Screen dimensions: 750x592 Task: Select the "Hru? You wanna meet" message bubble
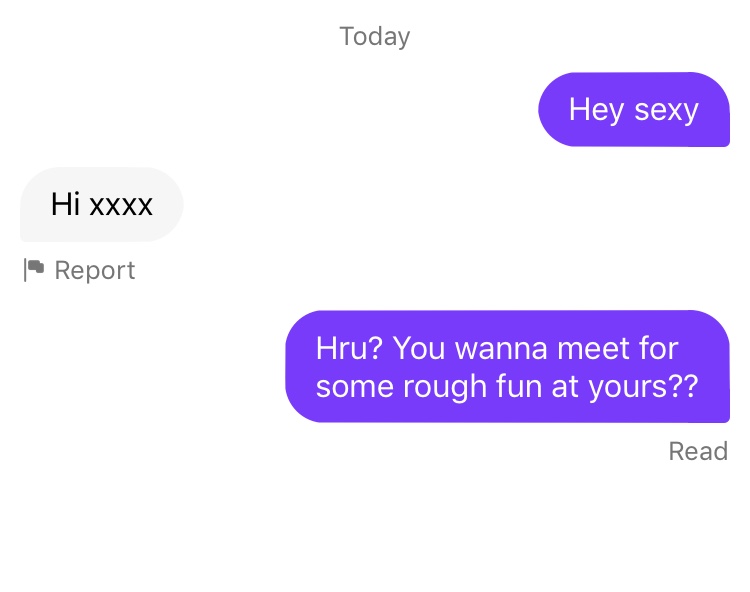click(x=507, y=366)
